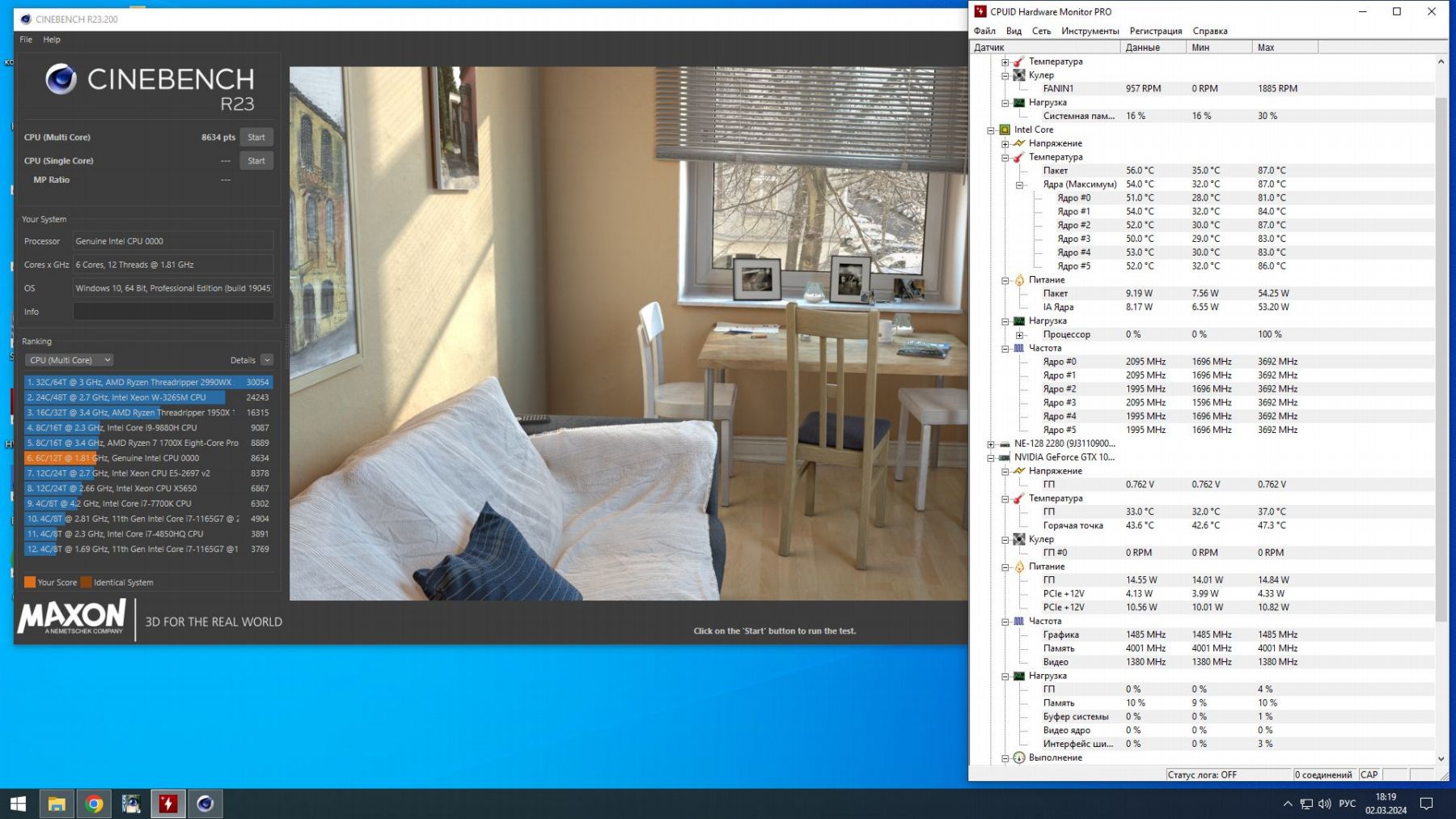Image resolution: width=1456 pixels, height=819 pixels.
Task: Collapse the Intel Core tree node
Action: [x=991, y=129]
